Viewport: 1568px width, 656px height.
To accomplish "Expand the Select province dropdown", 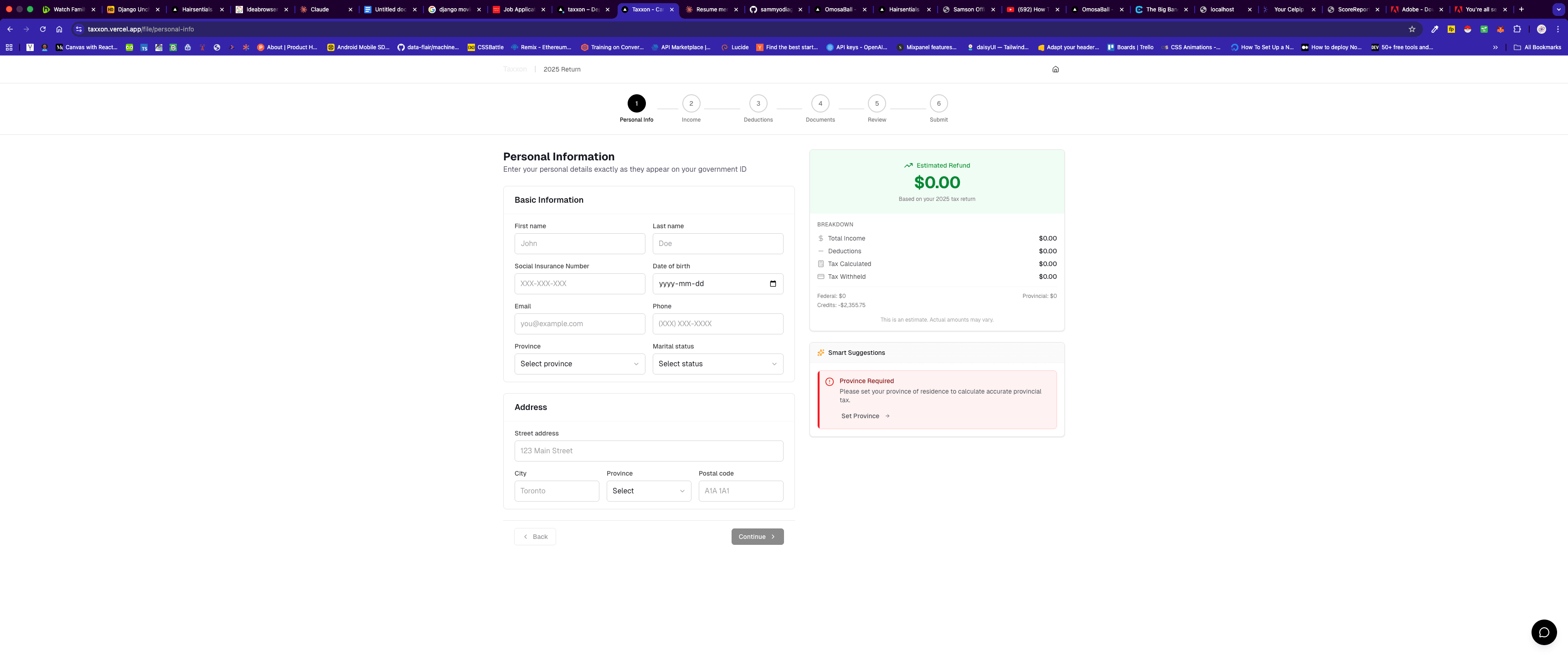I will pyautogui.click(x=579, y=364).
